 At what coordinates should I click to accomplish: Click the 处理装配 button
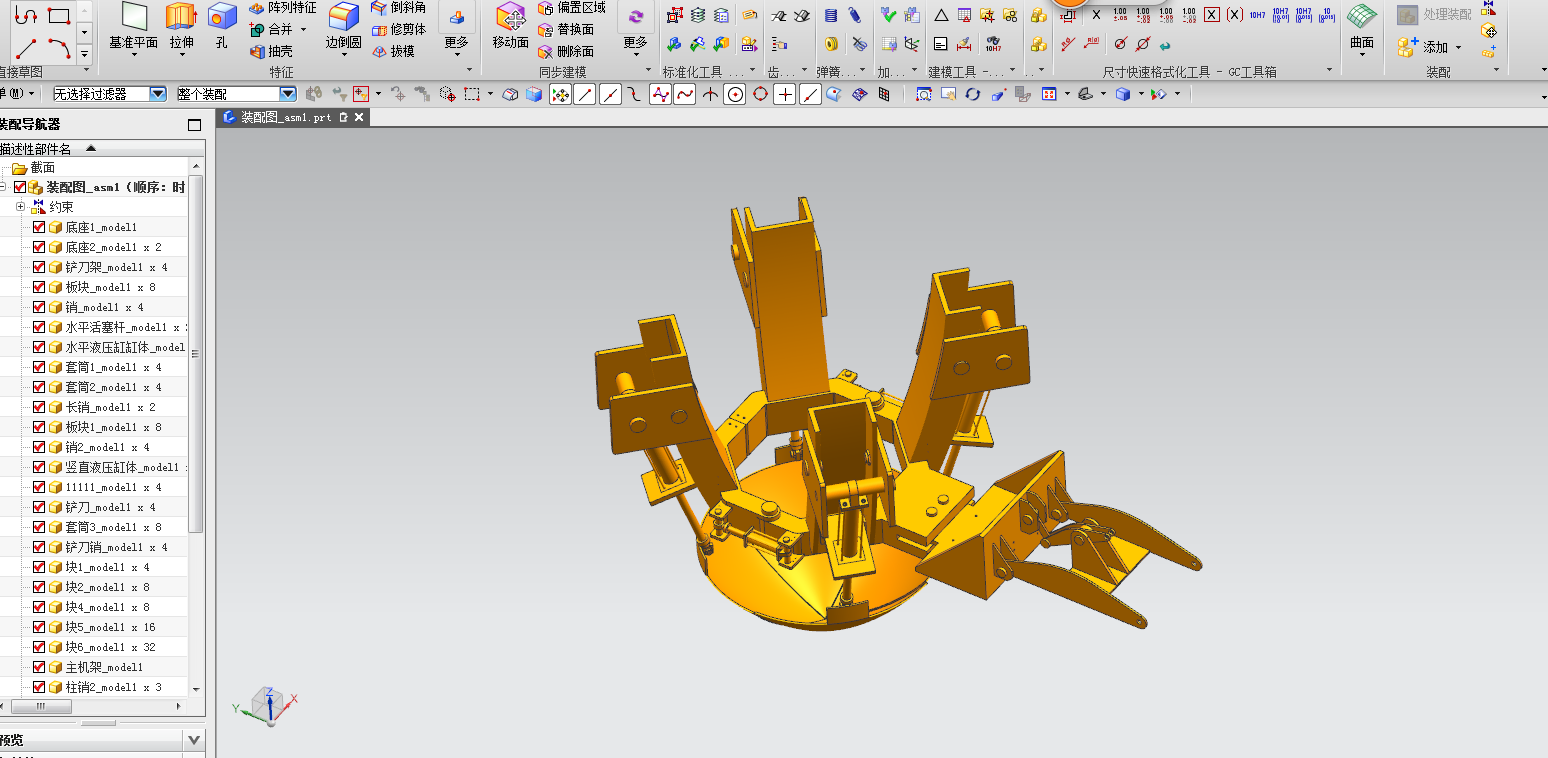(1436, 15)
